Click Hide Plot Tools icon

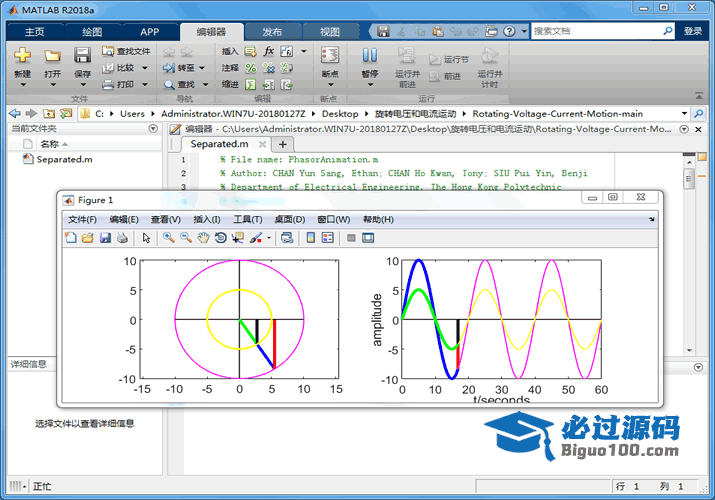pos(351,237)
